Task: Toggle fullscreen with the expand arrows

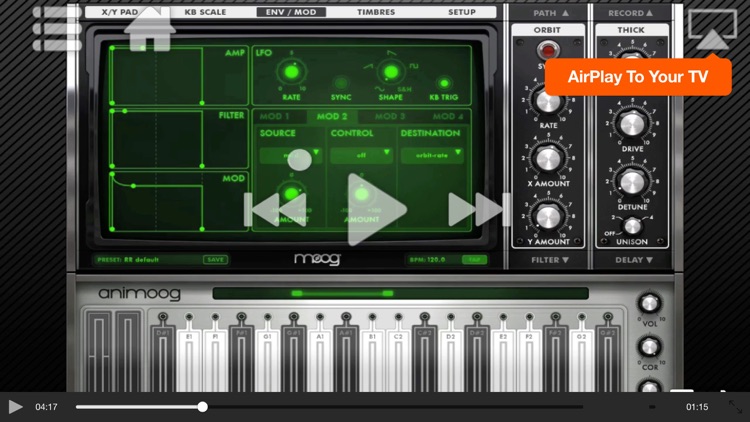Action: point(735,407)
